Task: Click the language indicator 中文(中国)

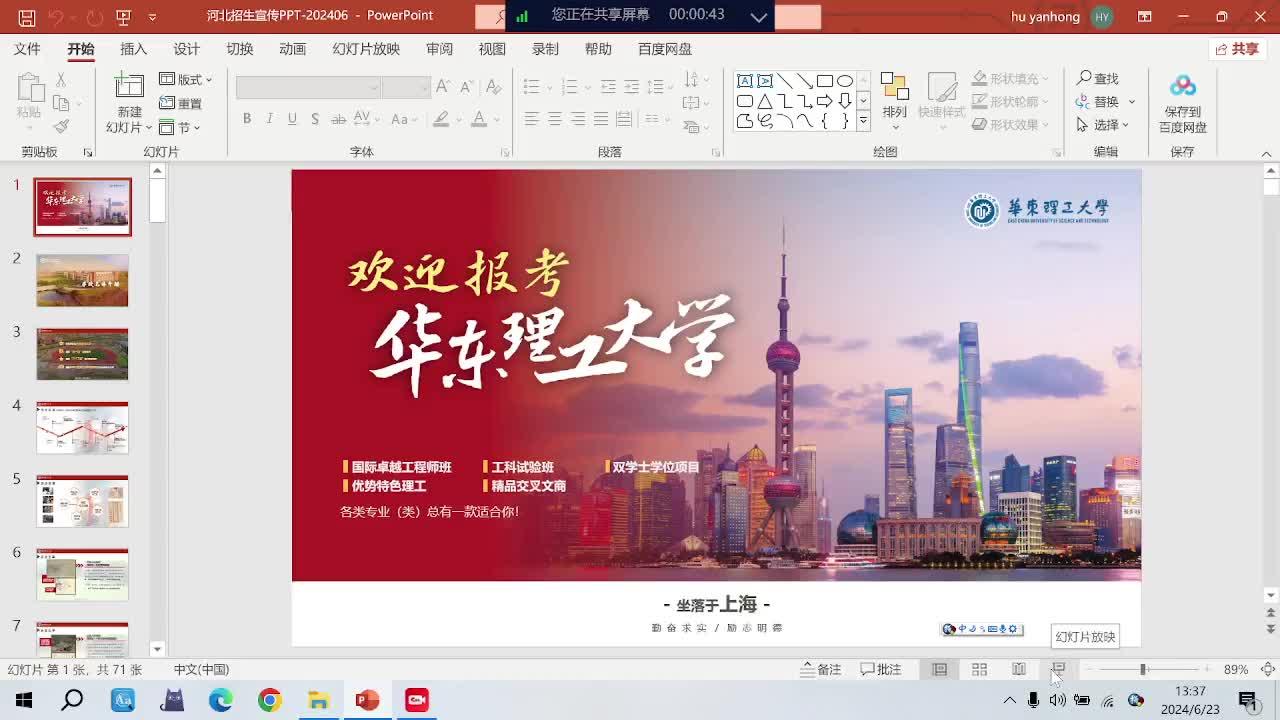Action: pos(201,669)
